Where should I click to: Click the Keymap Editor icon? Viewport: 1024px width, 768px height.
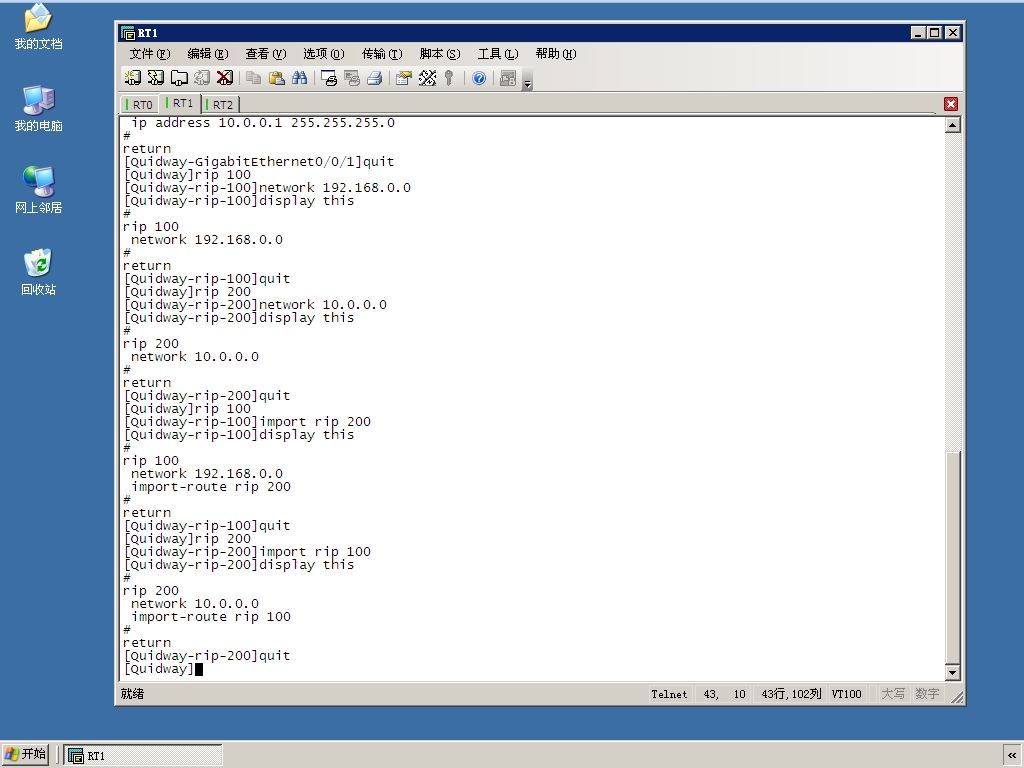point(427,78)
